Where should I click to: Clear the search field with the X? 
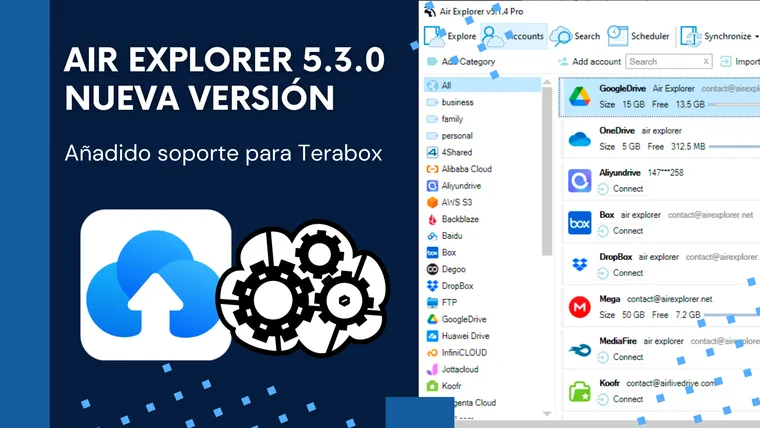tap(706, 62)
